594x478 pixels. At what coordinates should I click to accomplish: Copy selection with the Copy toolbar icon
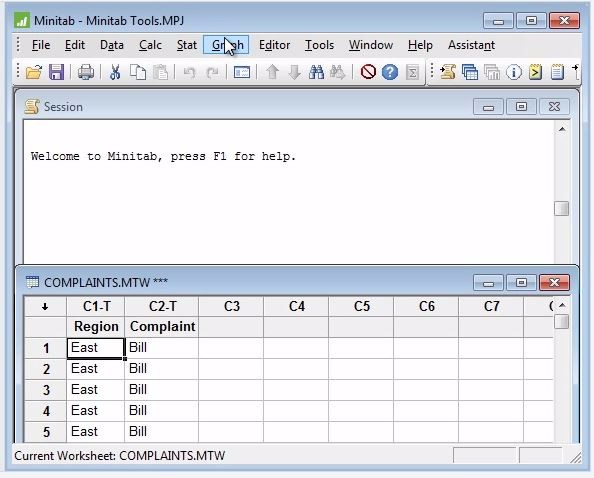click(138, 72)
